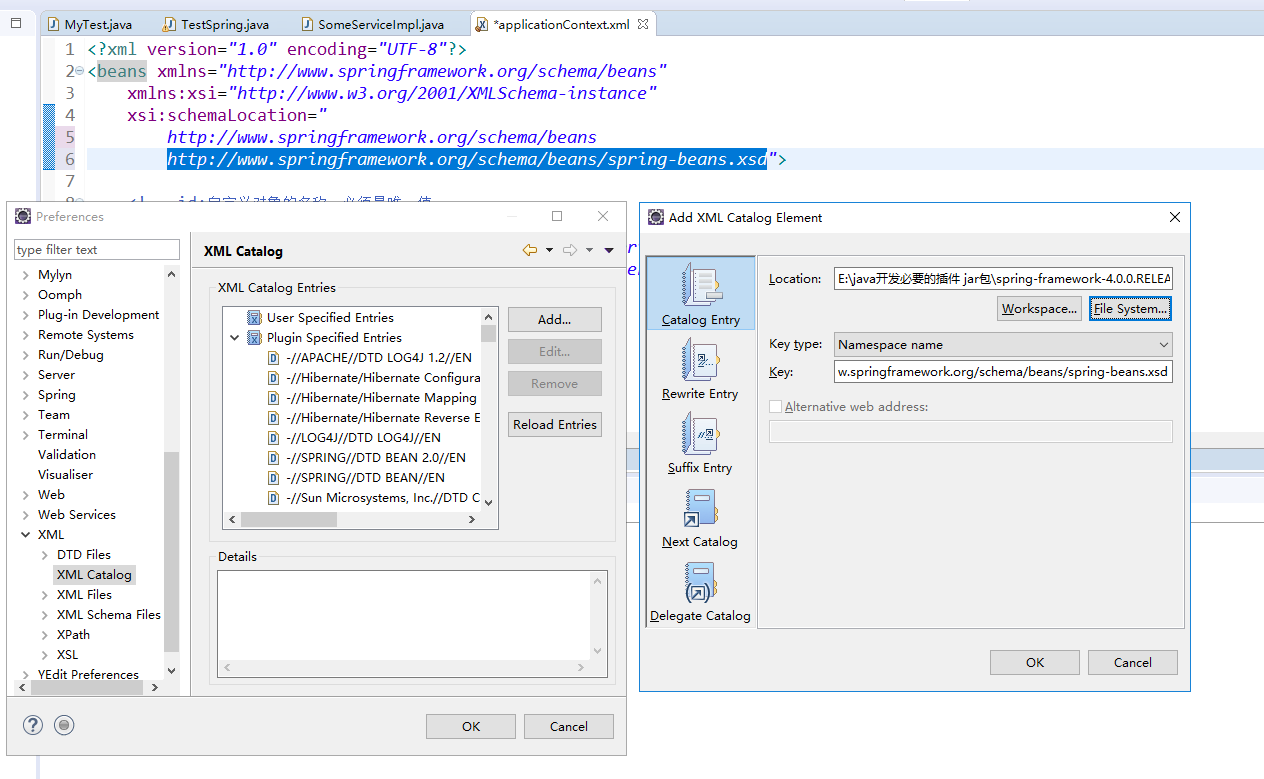Expand the Spring preferences node

coord(25,394)
